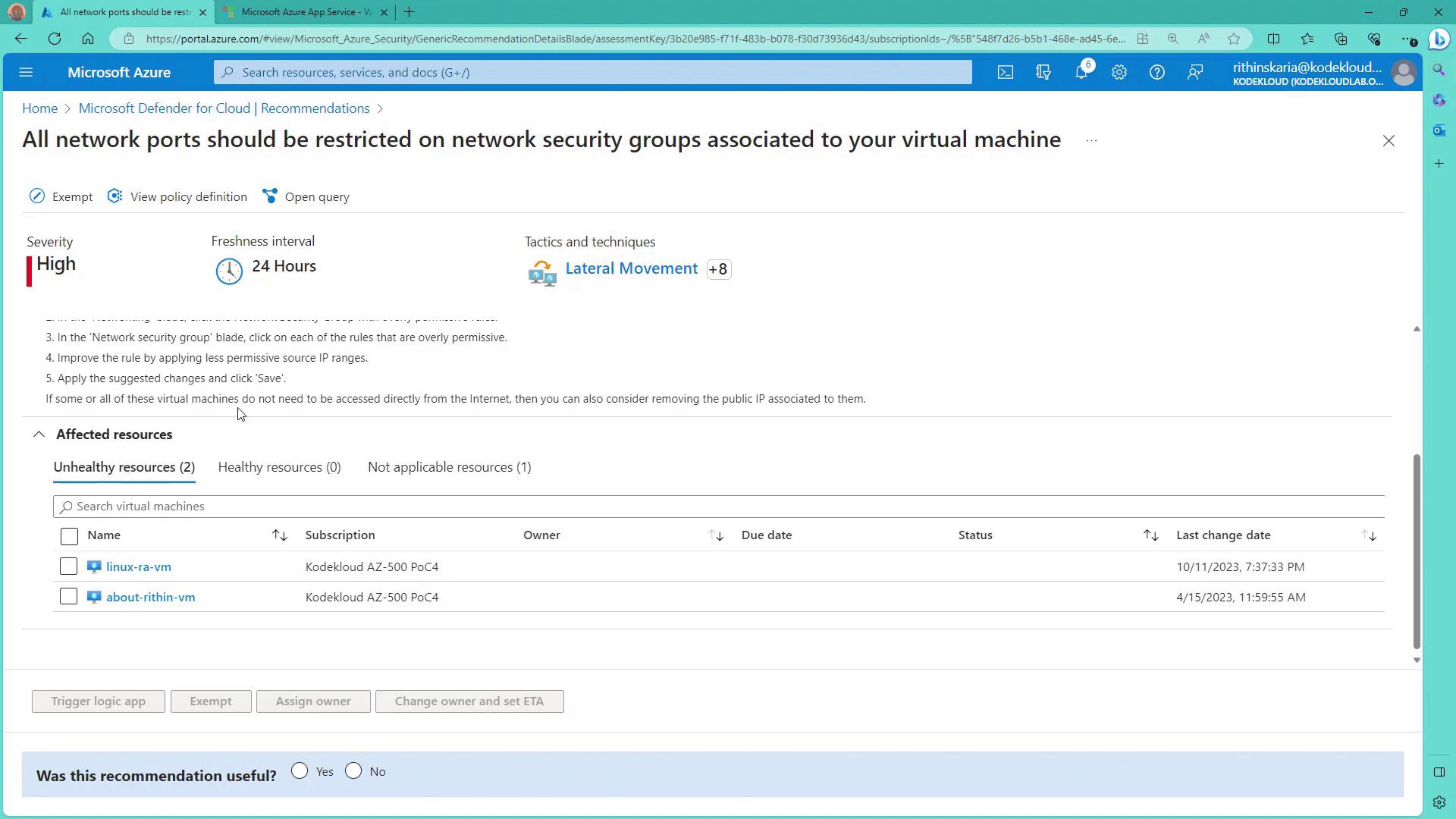Select Yes for recommendation useful
This screenshot has height=819, width=1456.
300,771
